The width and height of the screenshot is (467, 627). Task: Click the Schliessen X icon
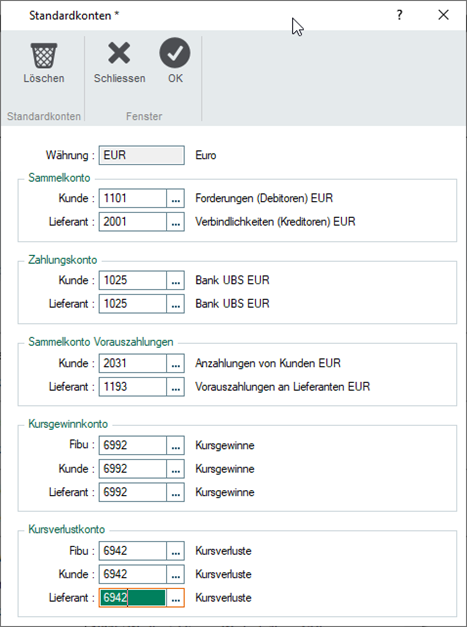pos(119,53)
